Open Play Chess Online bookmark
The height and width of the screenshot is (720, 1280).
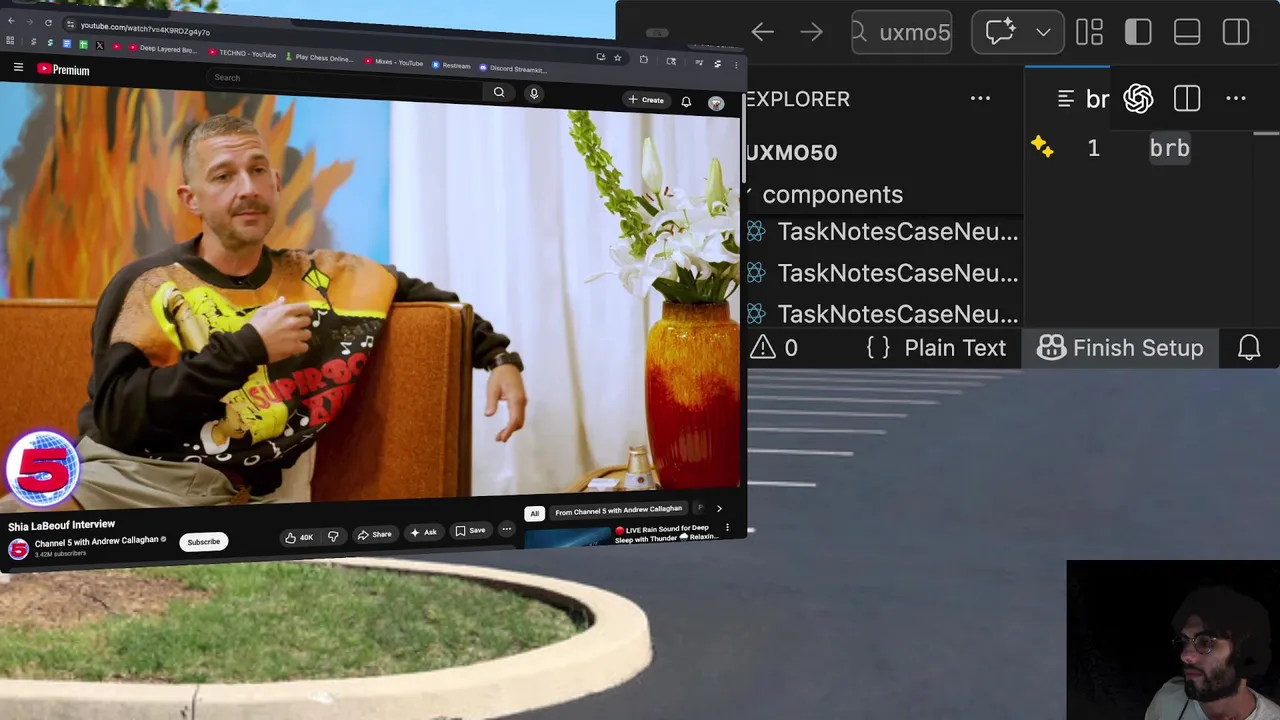click(x=320, y=57)
